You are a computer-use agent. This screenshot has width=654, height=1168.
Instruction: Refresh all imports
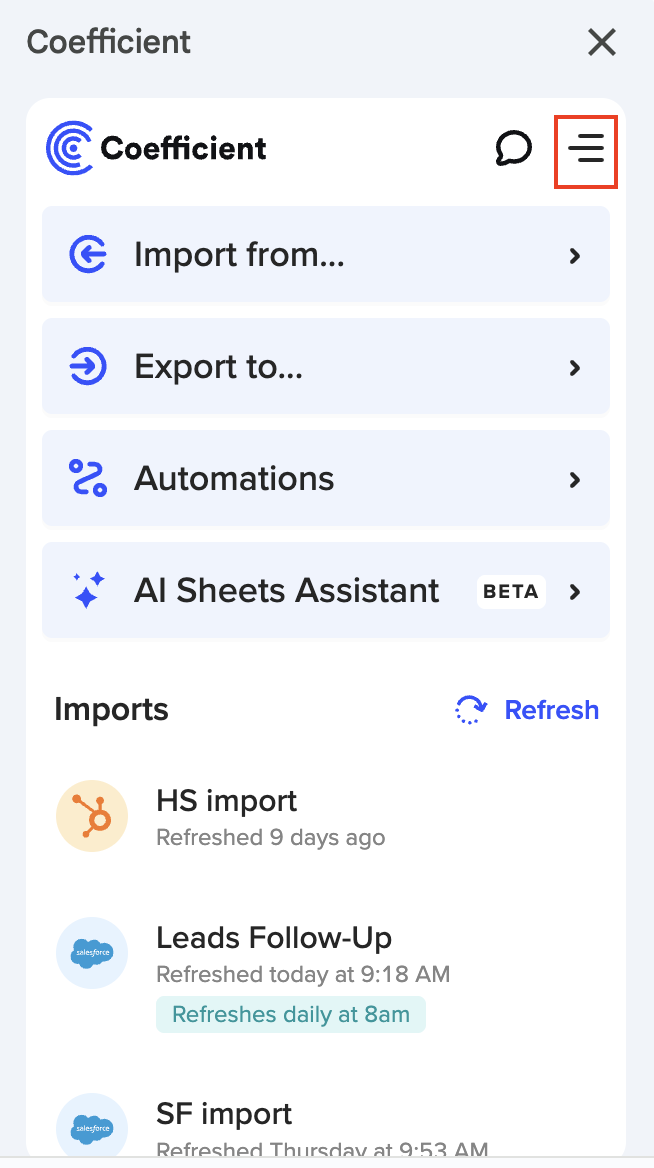tap(527, 710)
